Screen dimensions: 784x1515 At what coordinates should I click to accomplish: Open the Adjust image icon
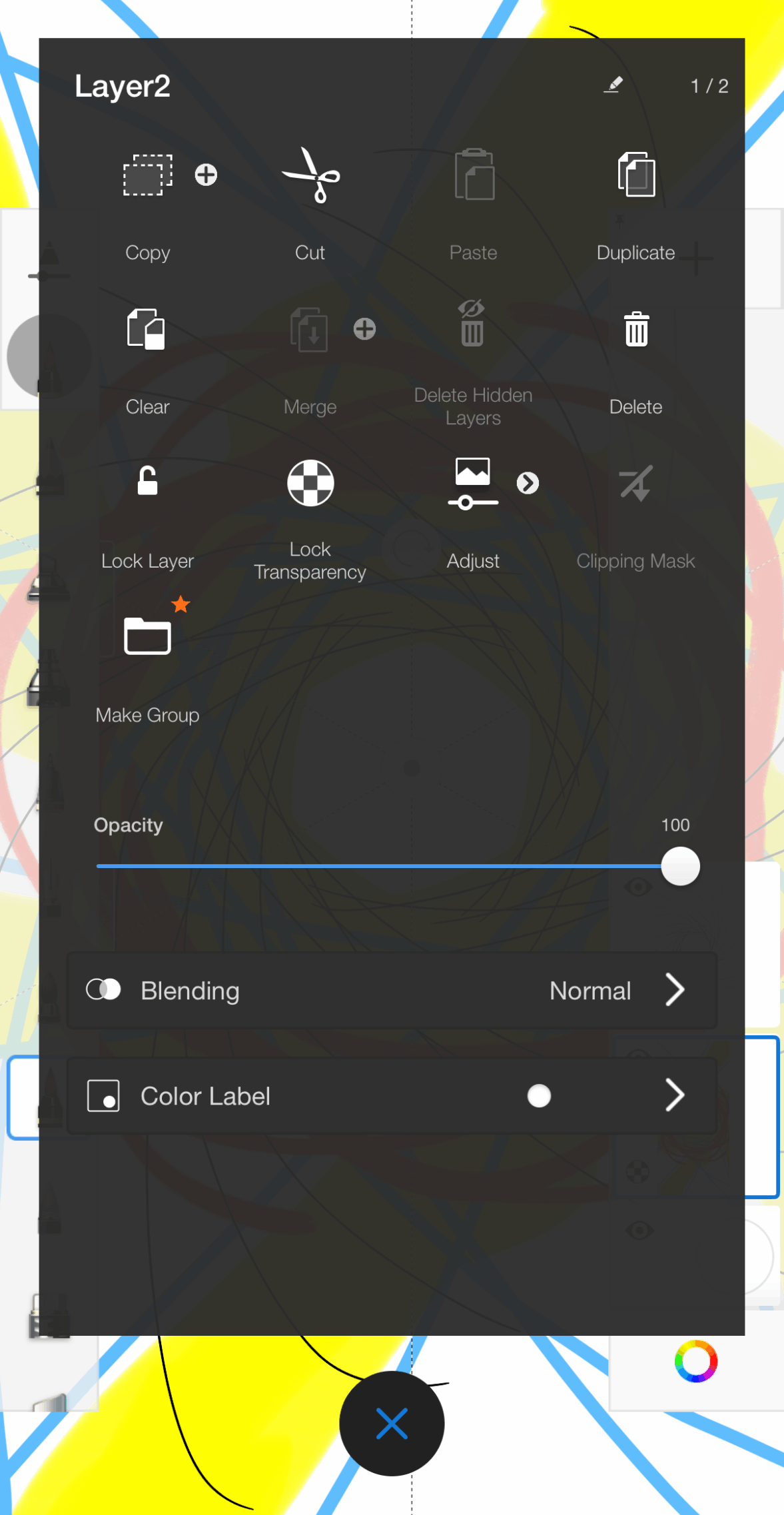click(473, 484)
